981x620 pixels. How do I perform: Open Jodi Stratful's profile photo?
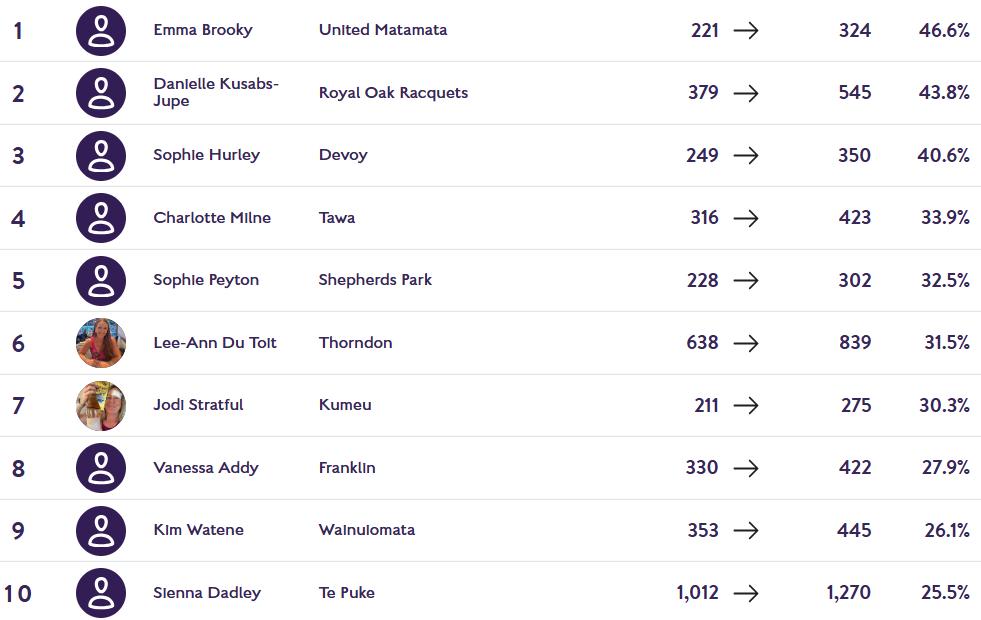pyautogui.click(x=101, y=405)
